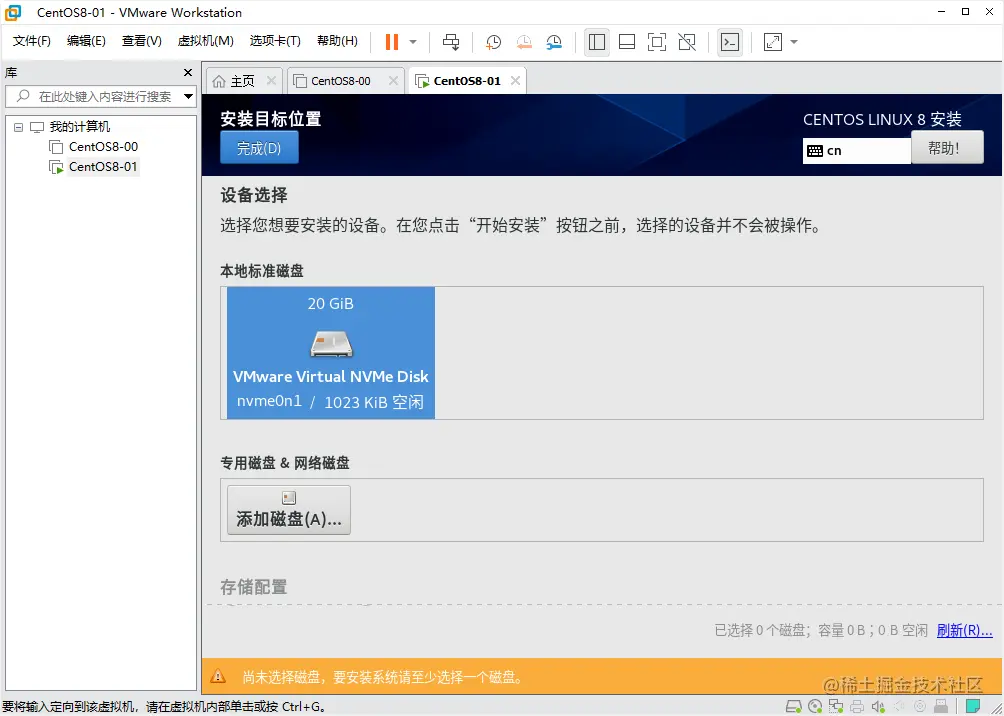Click the CD/DVD device status icon
This screenshot has height=716, width=1004.
[x=814, y=706]
